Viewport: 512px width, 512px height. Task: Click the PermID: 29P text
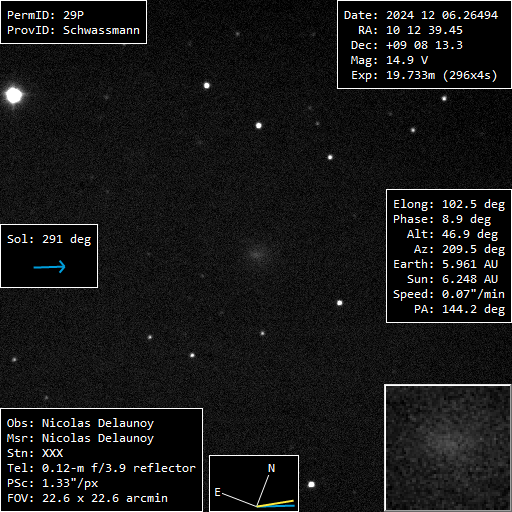pyautogui.click(x=45, y=15)
